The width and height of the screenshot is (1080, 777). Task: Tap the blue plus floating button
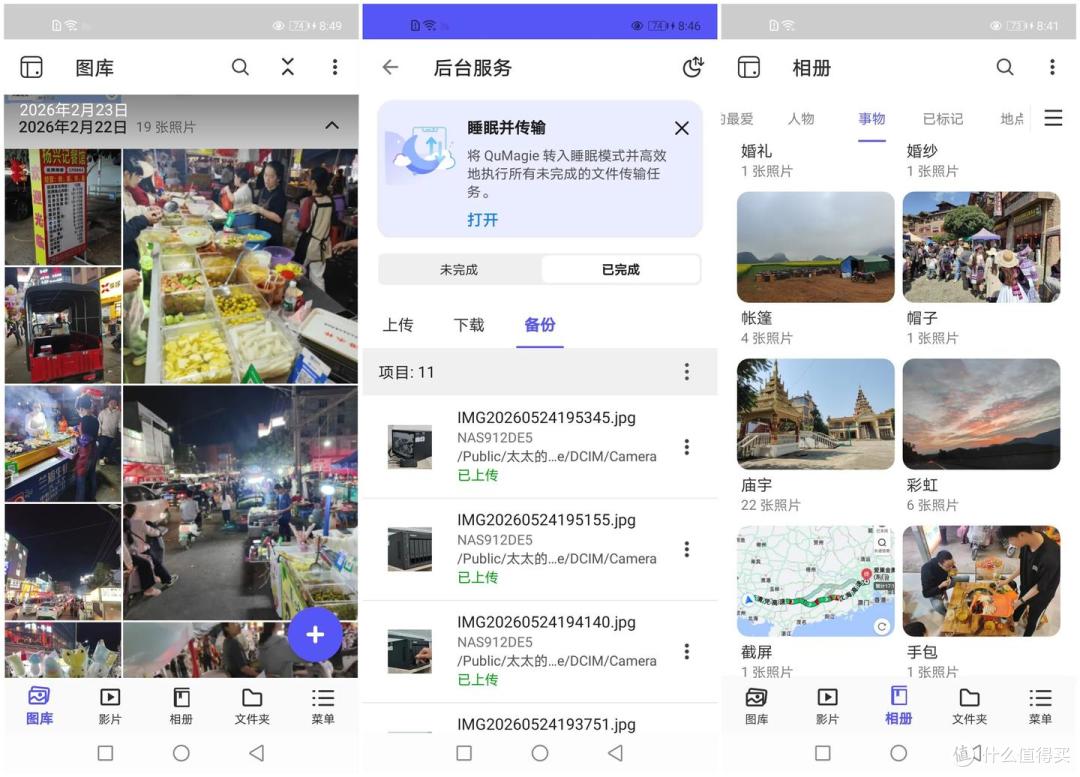pyautogui.click(x=315, y=634)
